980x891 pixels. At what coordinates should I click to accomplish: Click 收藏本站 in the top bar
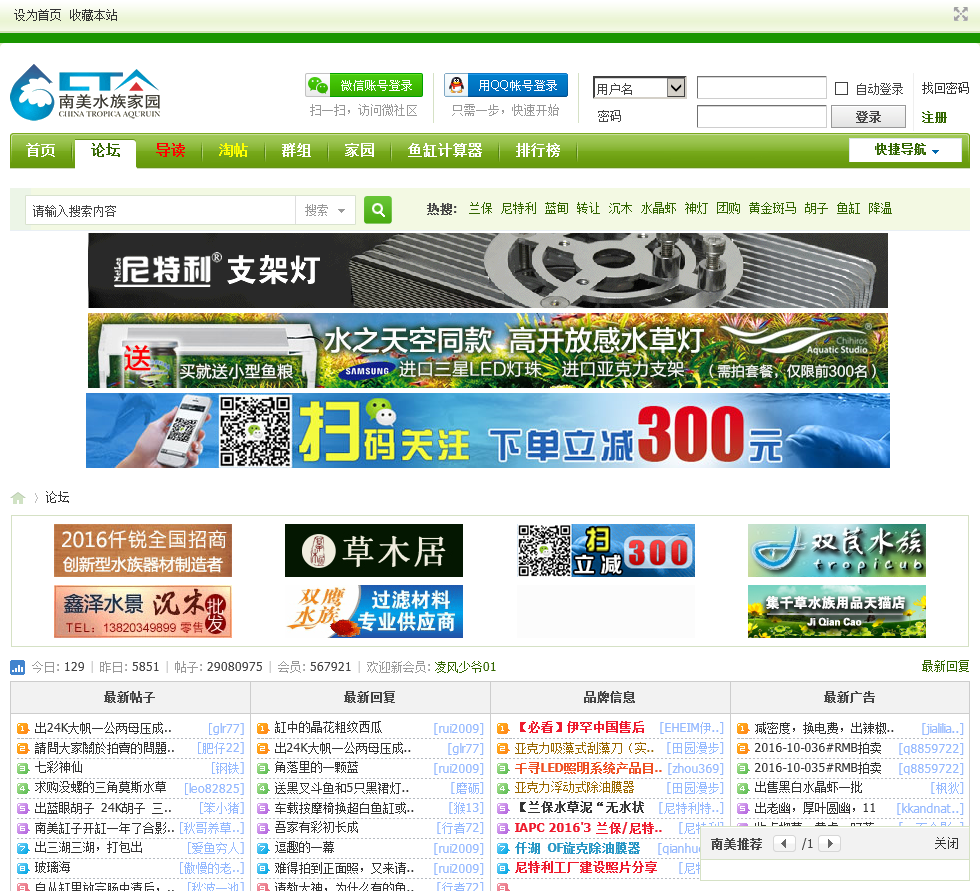[93, 16]
